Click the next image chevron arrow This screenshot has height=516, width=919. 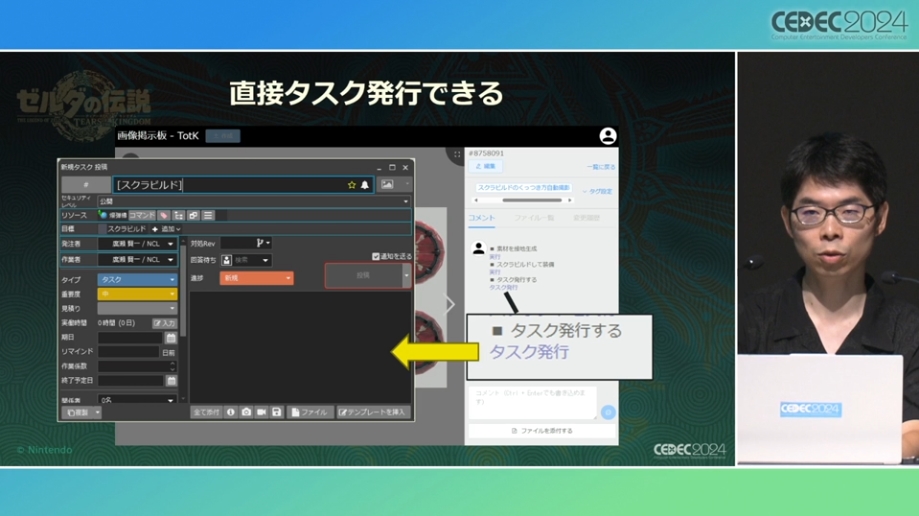pos(450,304)
